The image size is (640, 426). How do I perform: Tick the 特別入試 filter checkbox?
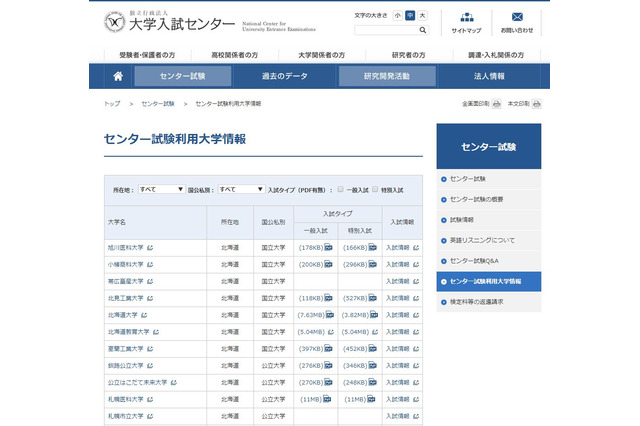[375, 189]
